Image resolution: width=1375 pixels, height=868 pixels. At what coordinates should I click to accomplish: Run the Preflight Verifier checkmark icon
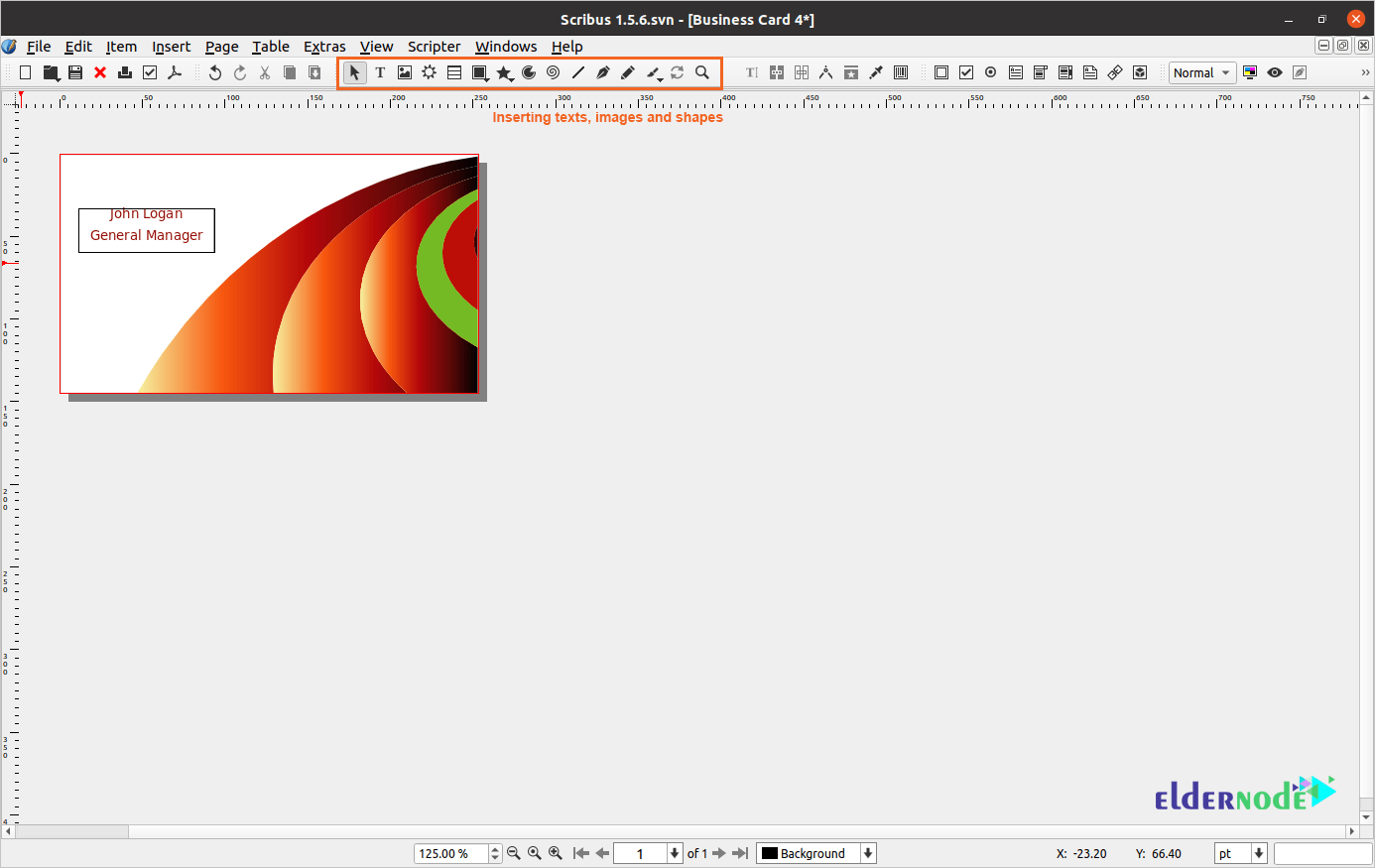coord(150,72)
